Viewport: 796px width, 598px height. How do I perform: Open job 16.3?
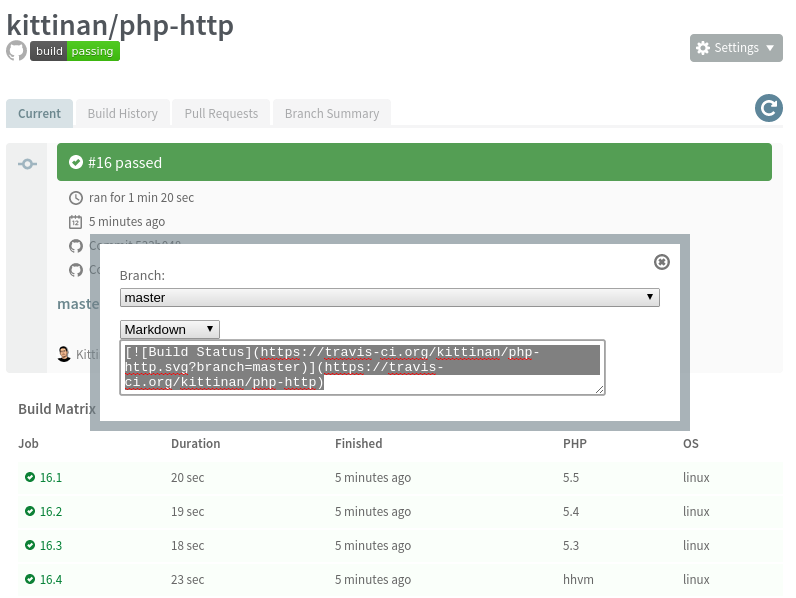pos(51,546)
